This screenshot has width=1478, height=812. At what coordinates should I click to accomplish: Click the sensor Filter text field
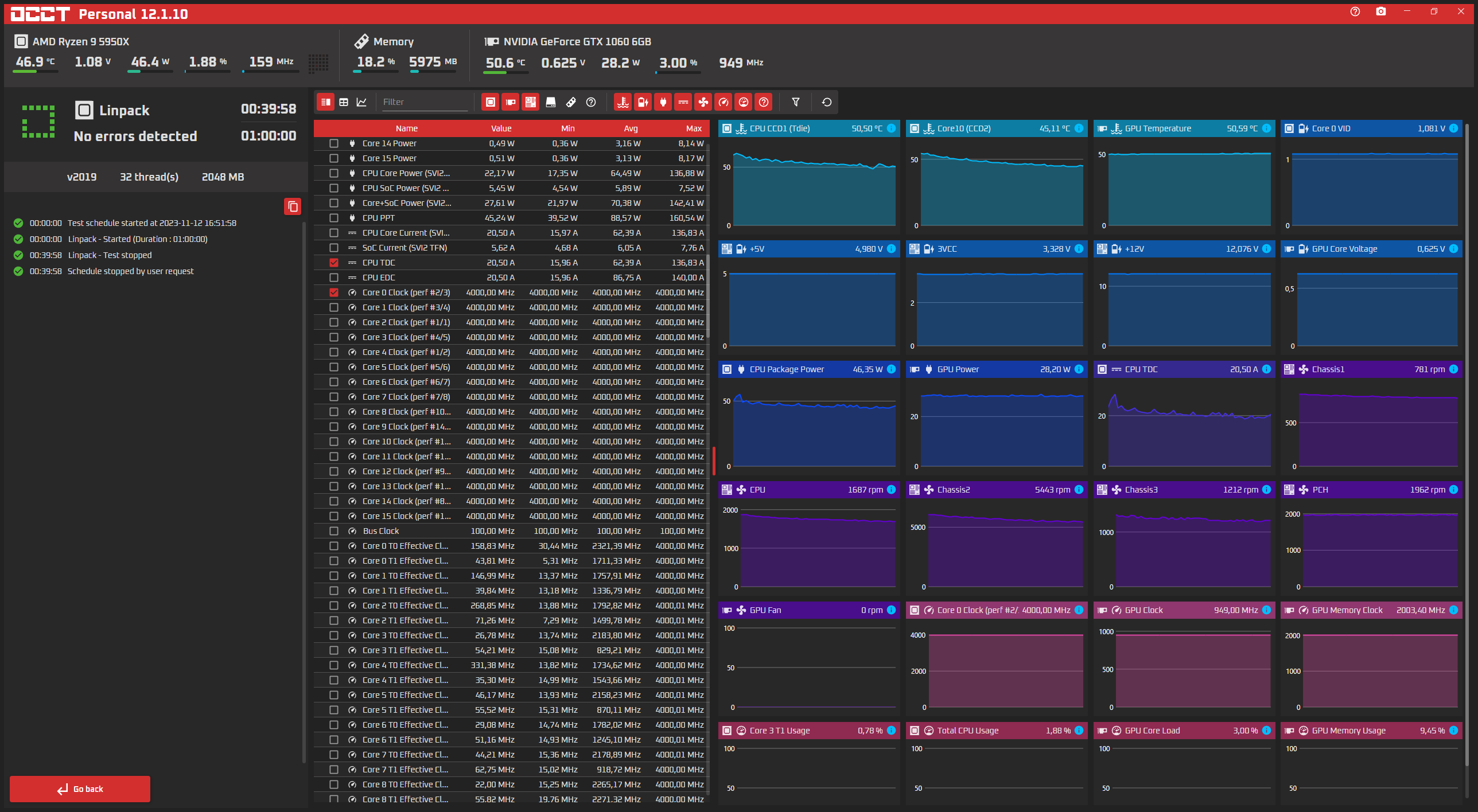425,102
